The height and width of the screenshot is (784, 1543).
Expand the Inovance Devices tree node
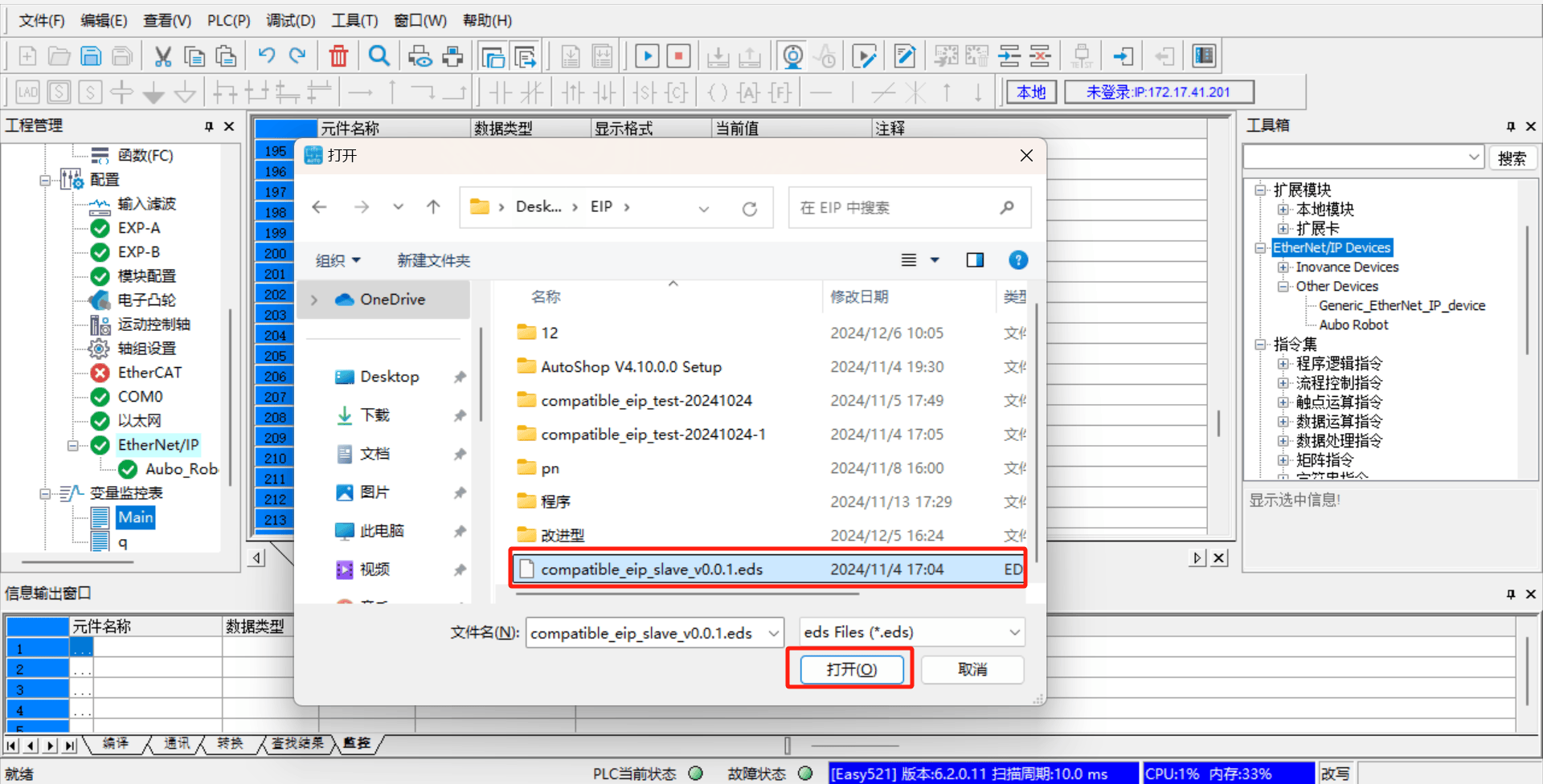tap(1283, 267)
